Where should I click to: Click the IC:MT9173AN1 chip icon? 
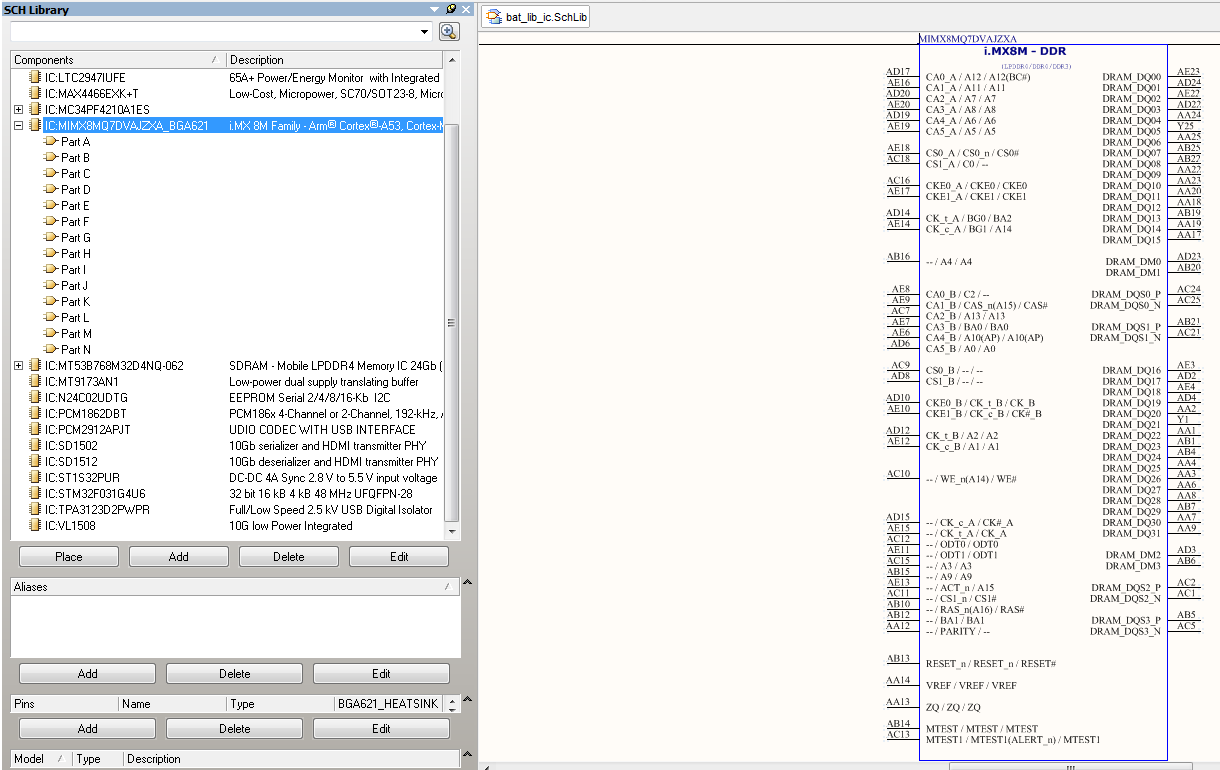(35, 382)
